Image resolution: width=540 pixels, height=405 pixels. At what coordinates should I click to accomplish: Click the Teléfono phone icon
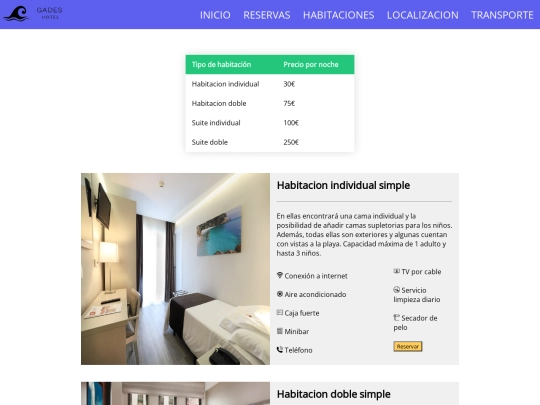pos(280,350)
